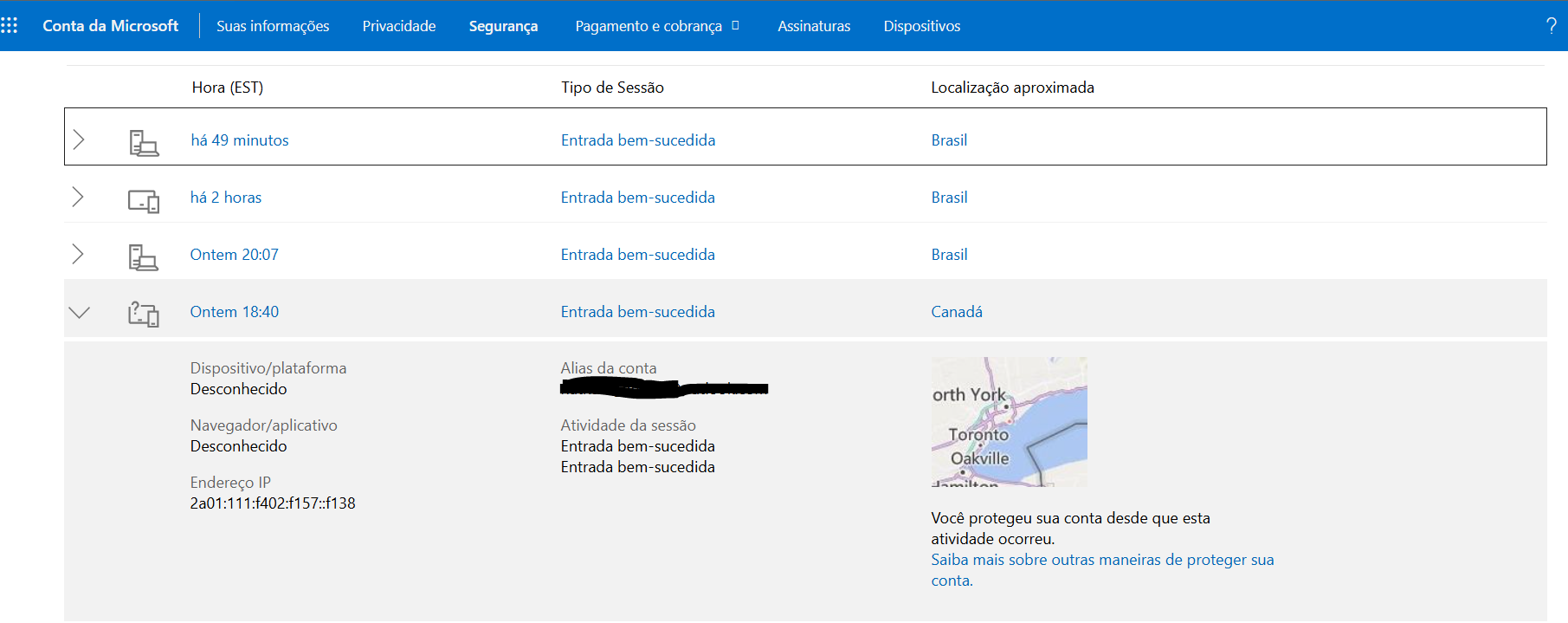Screen dimensions: 1568x623
Task: Click the 'Canadá' location link
Action: pyautogui.click(x=957, y=312)
